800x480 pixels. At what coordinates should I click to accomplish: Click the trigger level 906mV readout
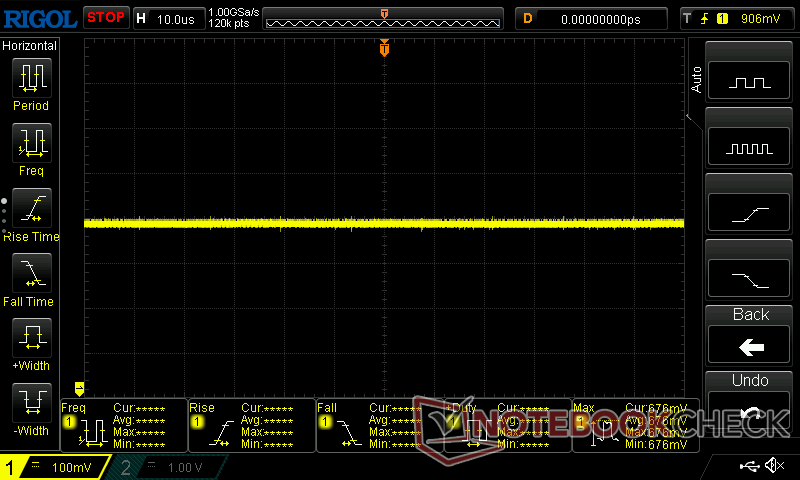760,19
